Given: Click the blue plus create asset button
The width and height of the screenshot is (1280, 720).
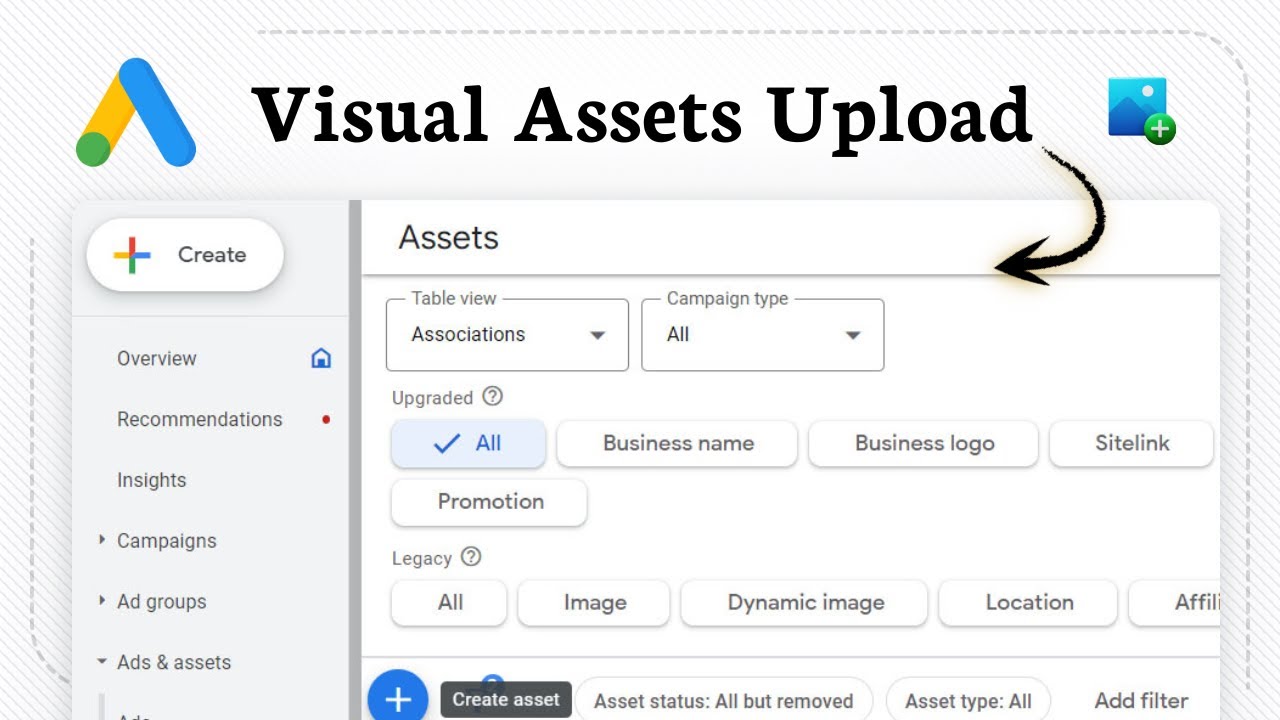Looking at the screenshot, I should [398, 697].
